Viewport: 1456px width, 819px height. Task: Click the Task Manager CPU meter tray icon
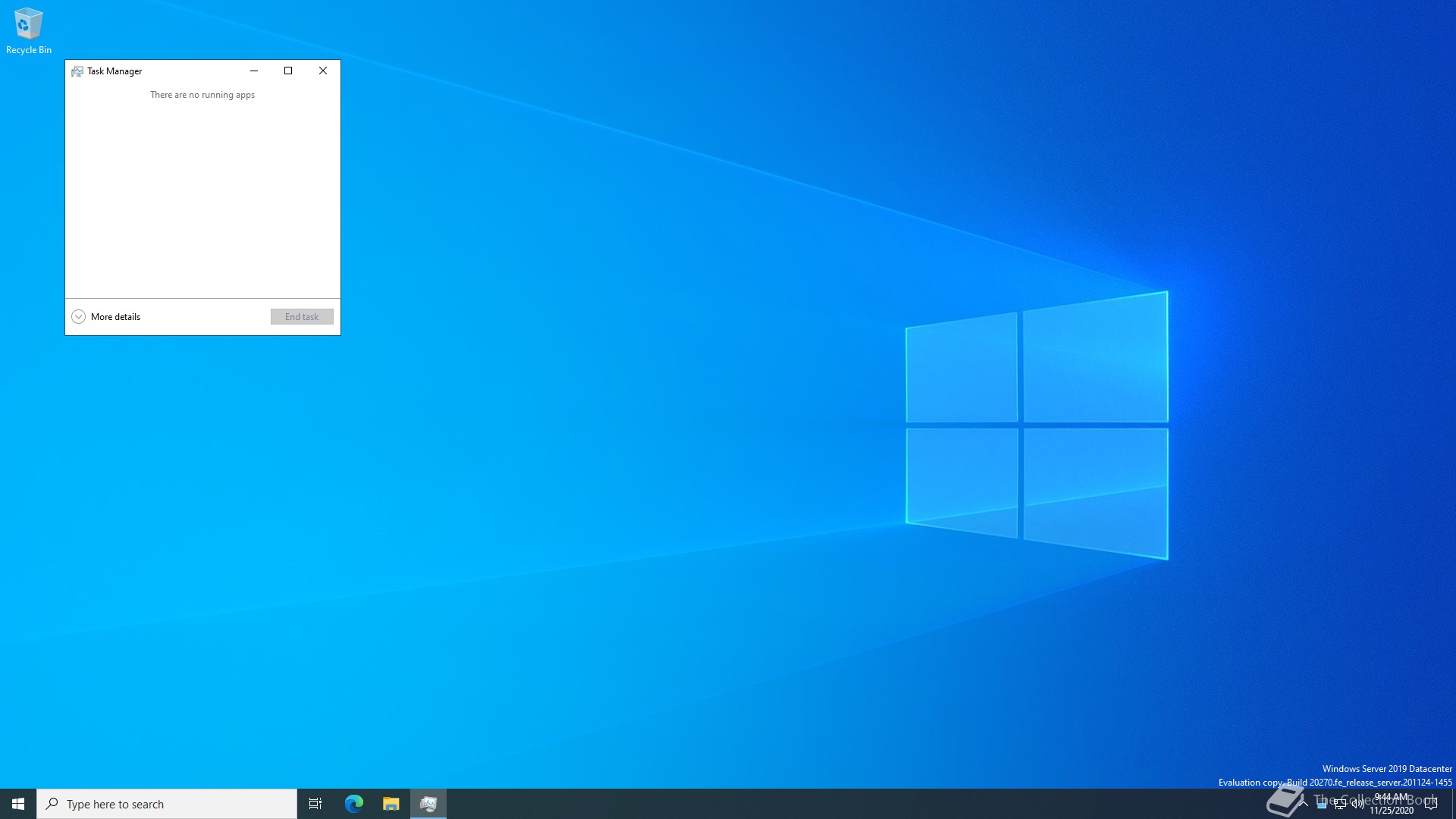click(x=1322, y=805)
